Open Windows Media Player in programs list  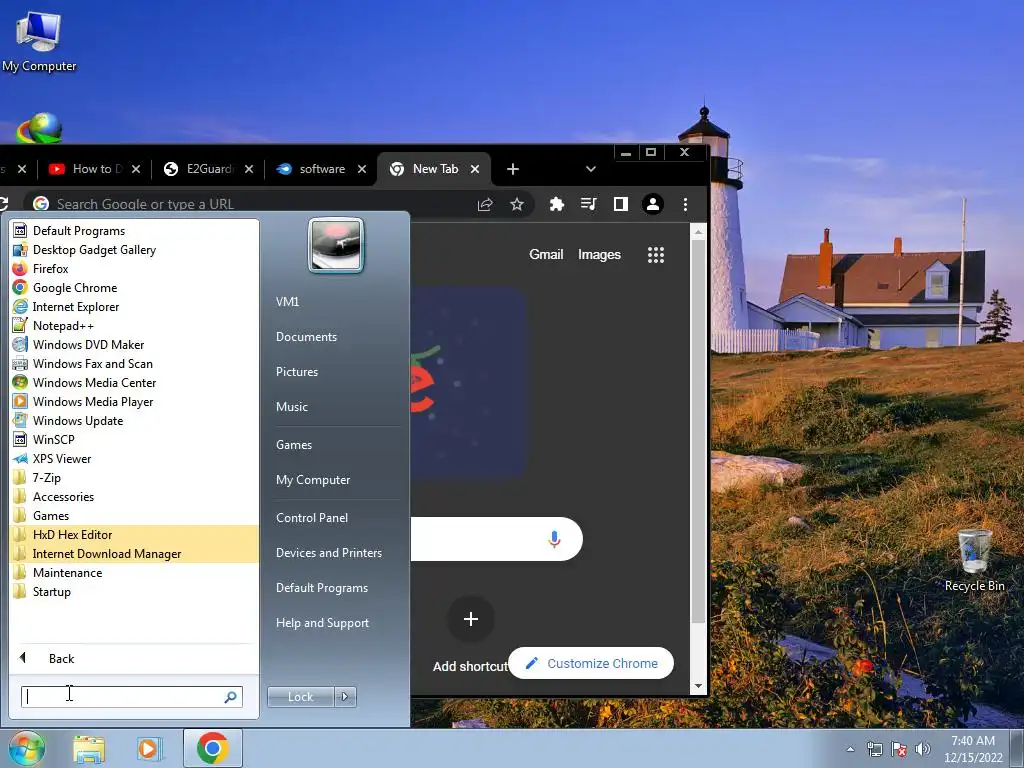(x=93, y=402)
